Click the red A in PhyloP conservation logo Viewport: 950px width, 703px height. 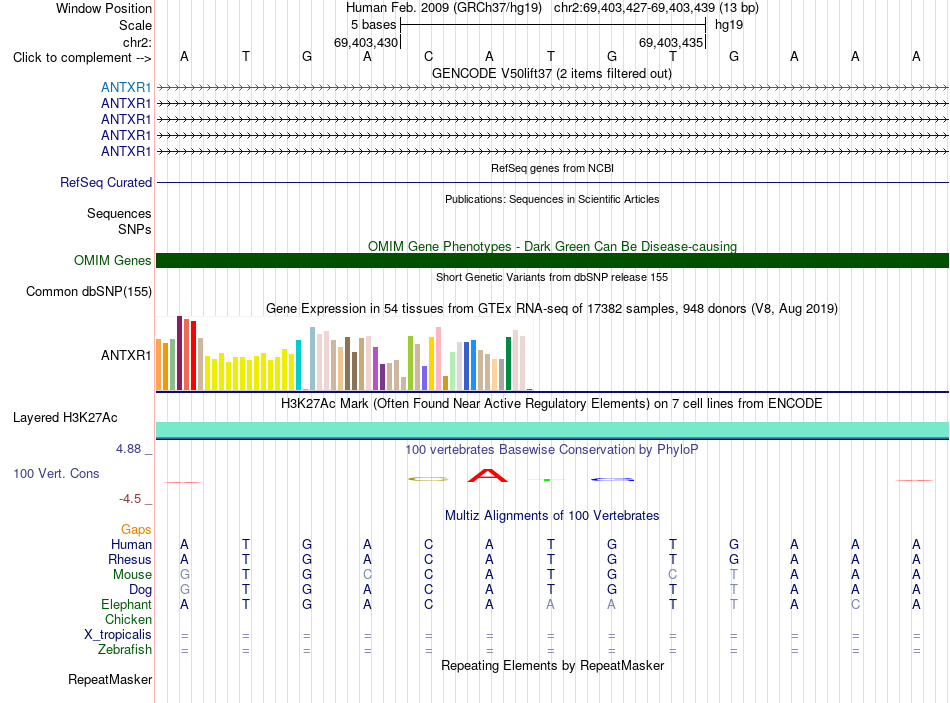pyautogui.click(x=488, y=476)
